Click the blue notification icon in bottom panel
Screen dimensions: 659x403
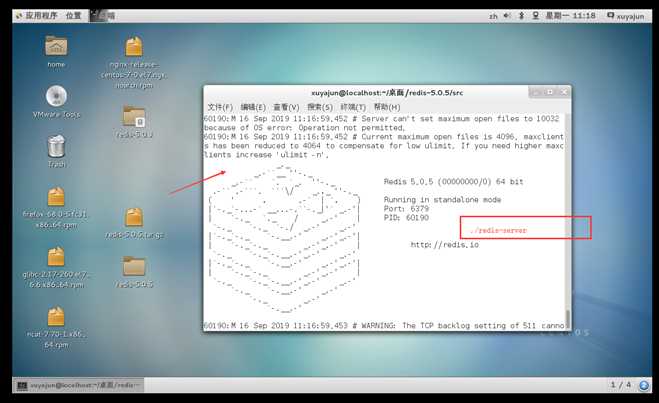coord(644,385)
